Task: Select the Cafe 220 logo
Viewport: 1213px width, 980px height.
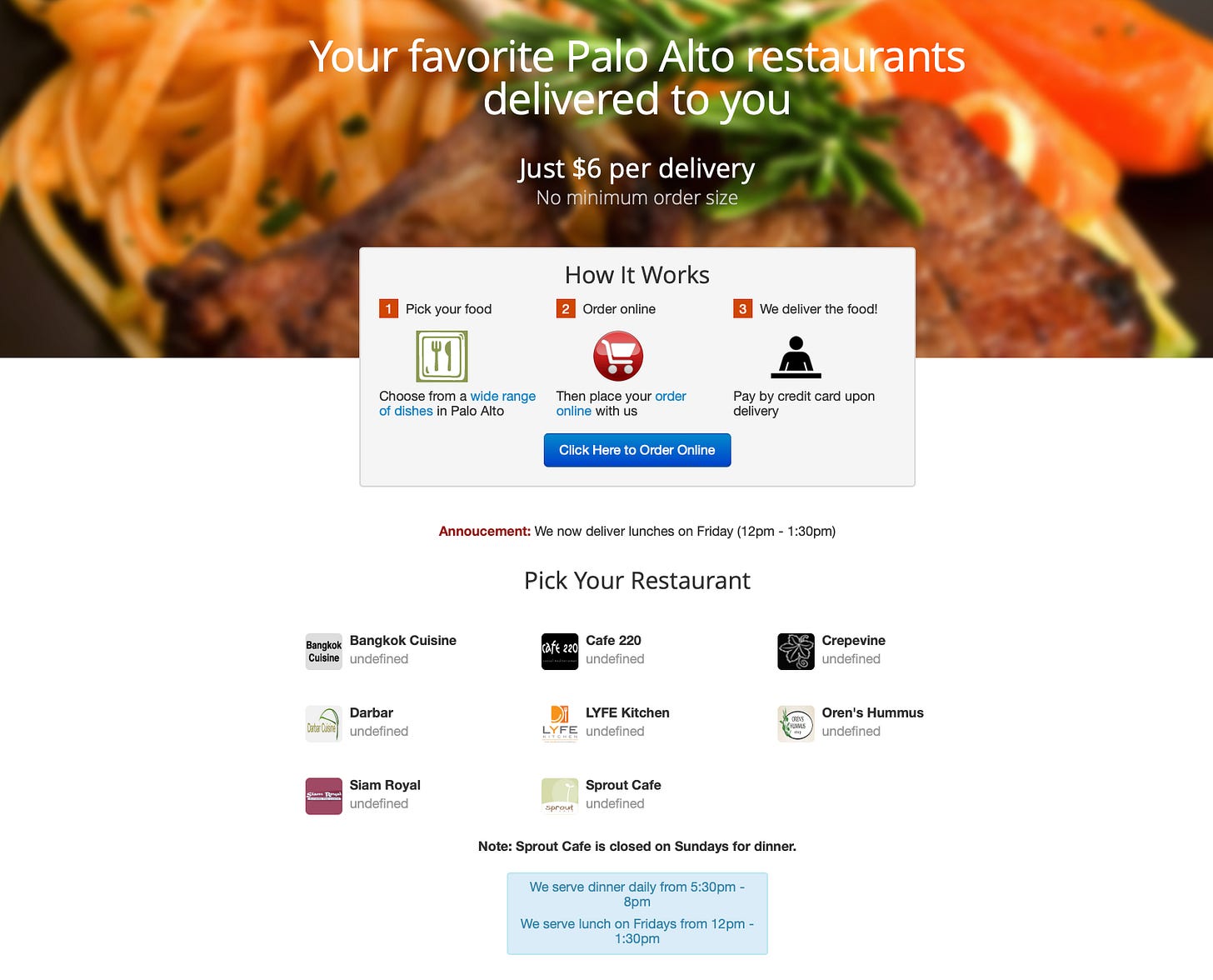Action: click(x=560, y=652)
